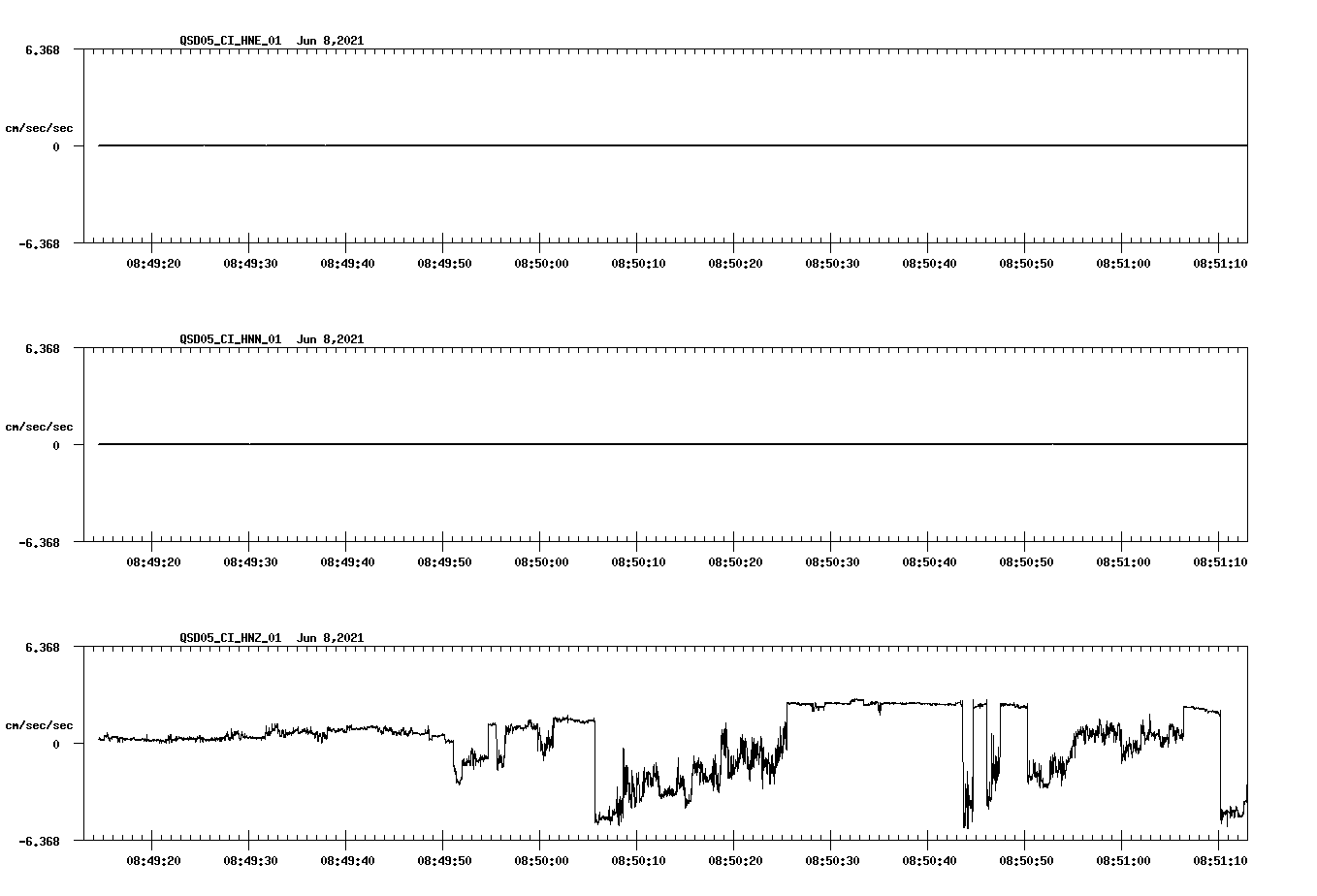Click the QSD05_CI_HNZ_01 plot title
1317x896 pixels.
point(272,638)
